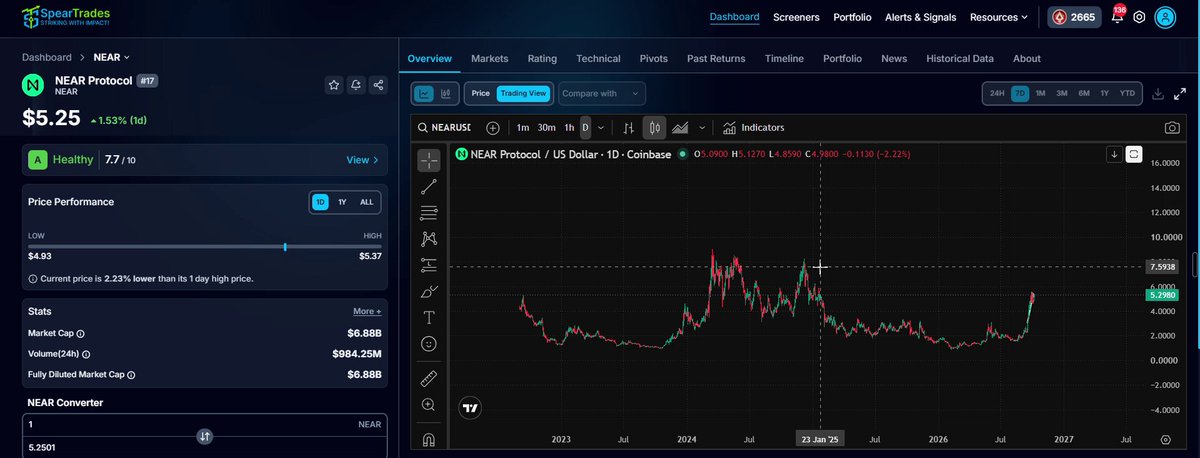Set Price Performance range to 1Y

[342, 202]
